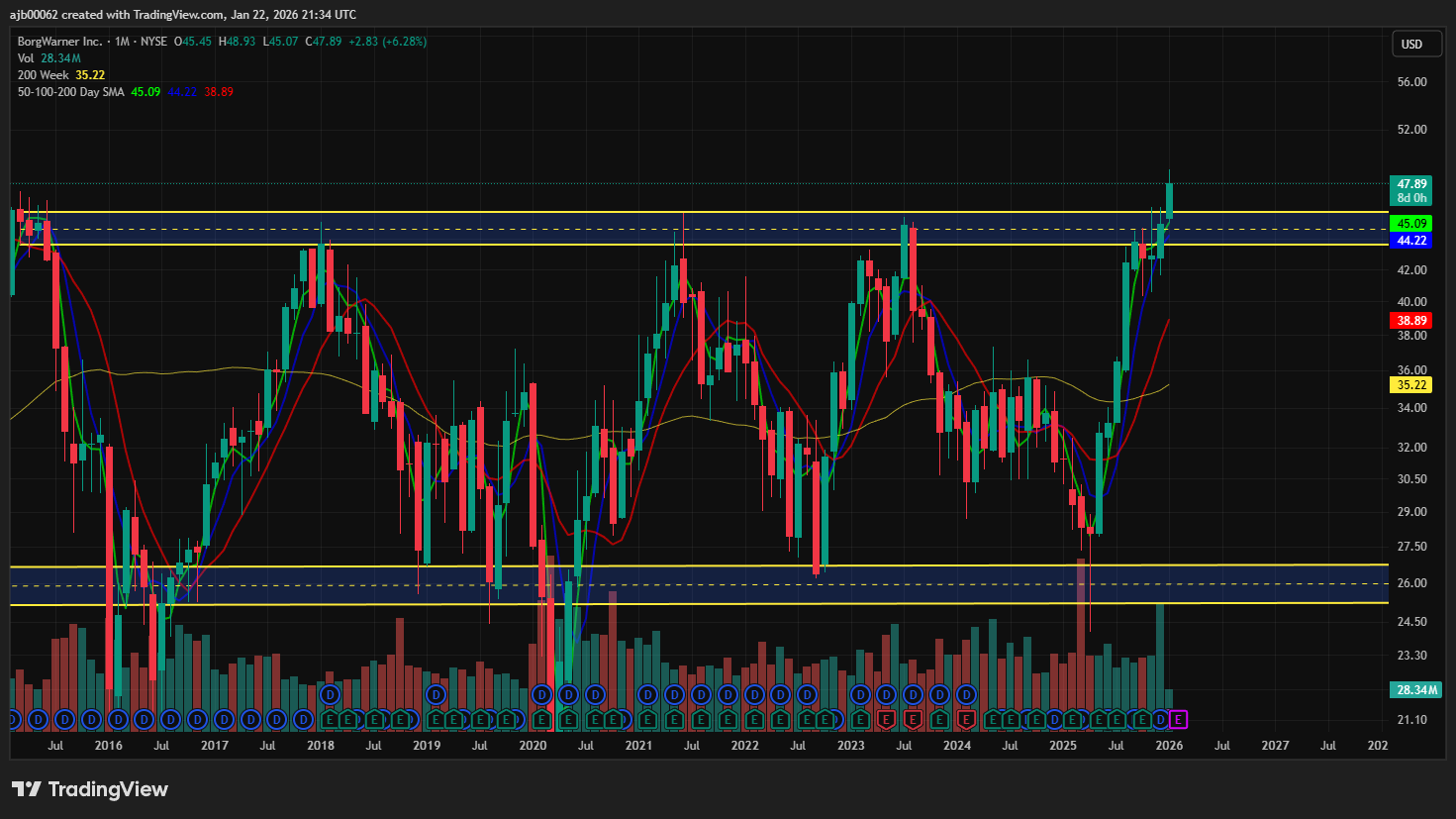Open the USD currency dropdown
This screenshot has height=819, width=1456.
pyautogui.click(x=1416, y=44)
